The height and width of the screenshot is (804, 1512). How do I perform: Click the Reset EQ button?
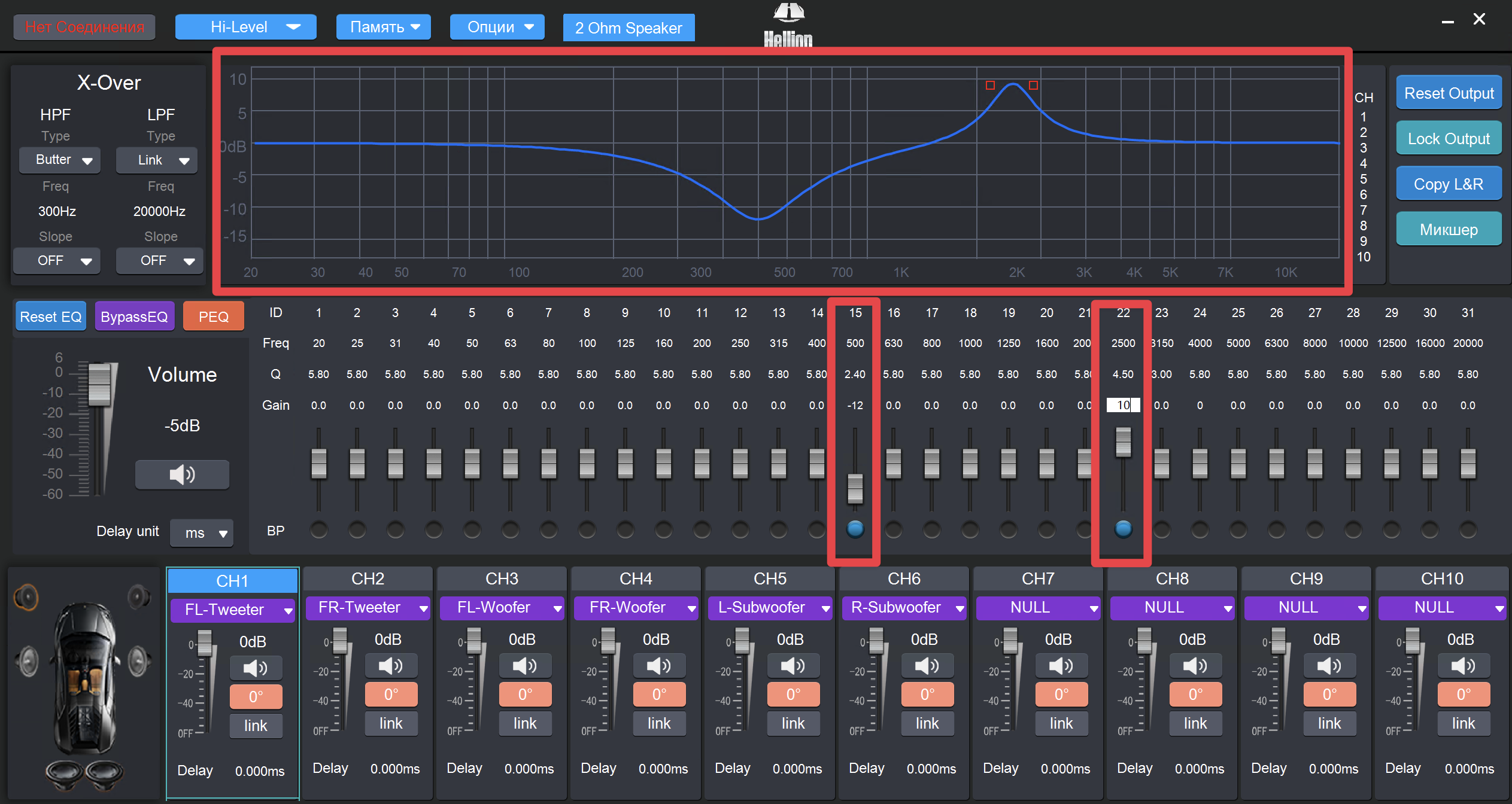(51, 316)
